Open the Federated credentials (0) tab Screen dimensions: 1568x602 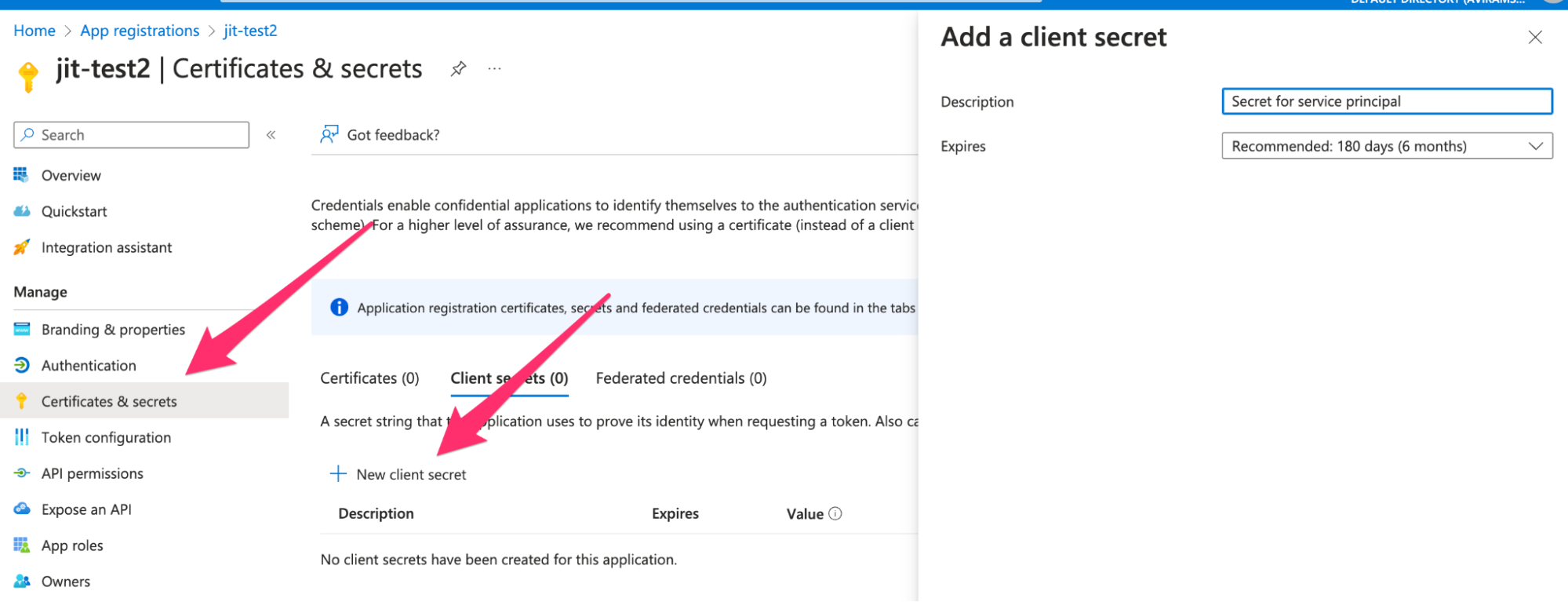coord(681,378)
